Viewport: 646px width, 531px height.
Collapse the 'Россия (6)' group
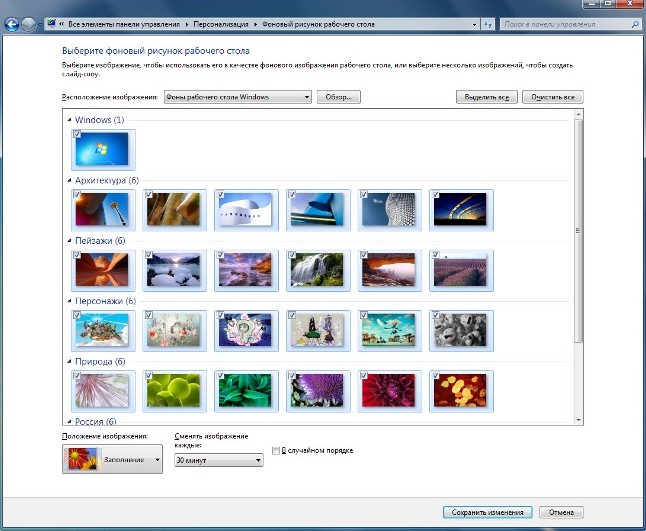pos(69,421)
